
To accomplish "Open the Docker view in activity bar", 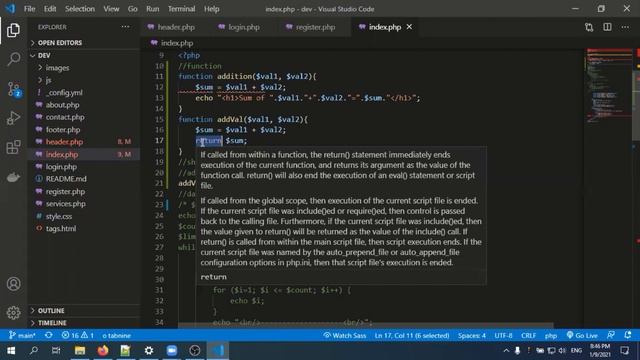I will click(x=13, y=177).
